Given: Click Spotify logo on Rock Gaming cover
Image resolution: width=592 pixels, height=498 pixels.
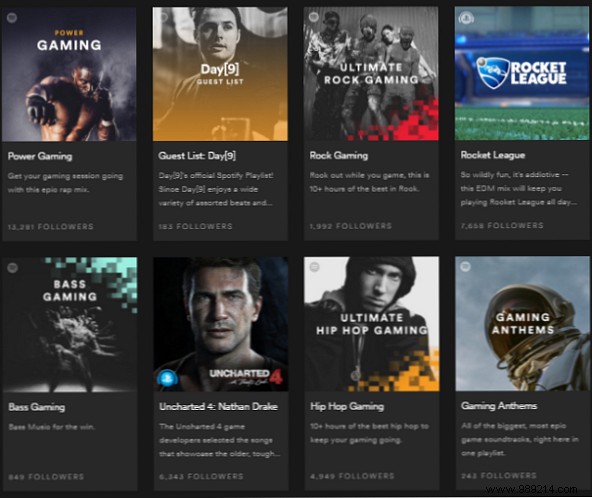Looking at the screenshot, I should coord(314,17).
